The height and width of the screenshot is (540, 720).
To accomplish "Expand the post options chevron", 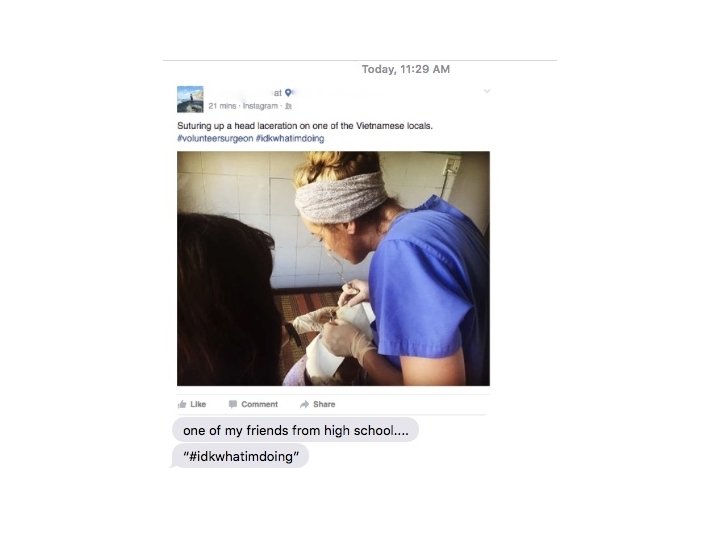I will coord(487,91).
